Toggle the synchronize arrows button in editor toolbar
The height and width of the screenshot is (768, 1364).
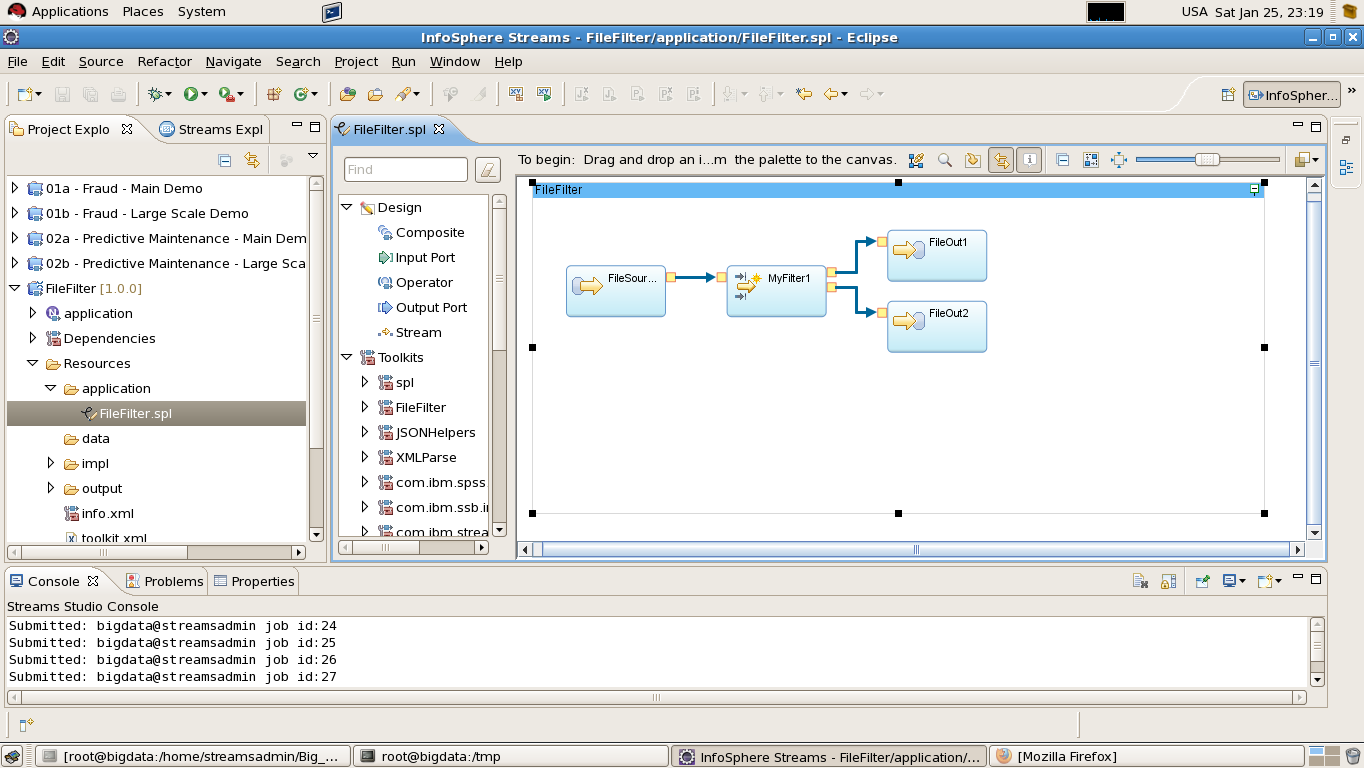[1001, 160]
